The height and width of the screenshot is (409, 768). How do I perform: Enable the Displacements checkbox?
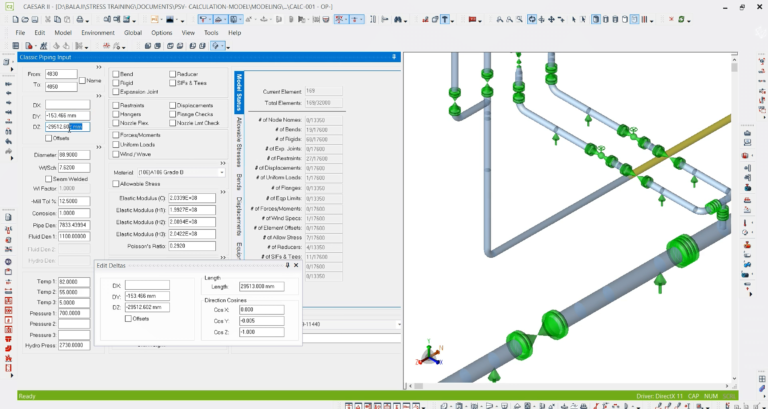pyautogui.click(x=172, y=105)
